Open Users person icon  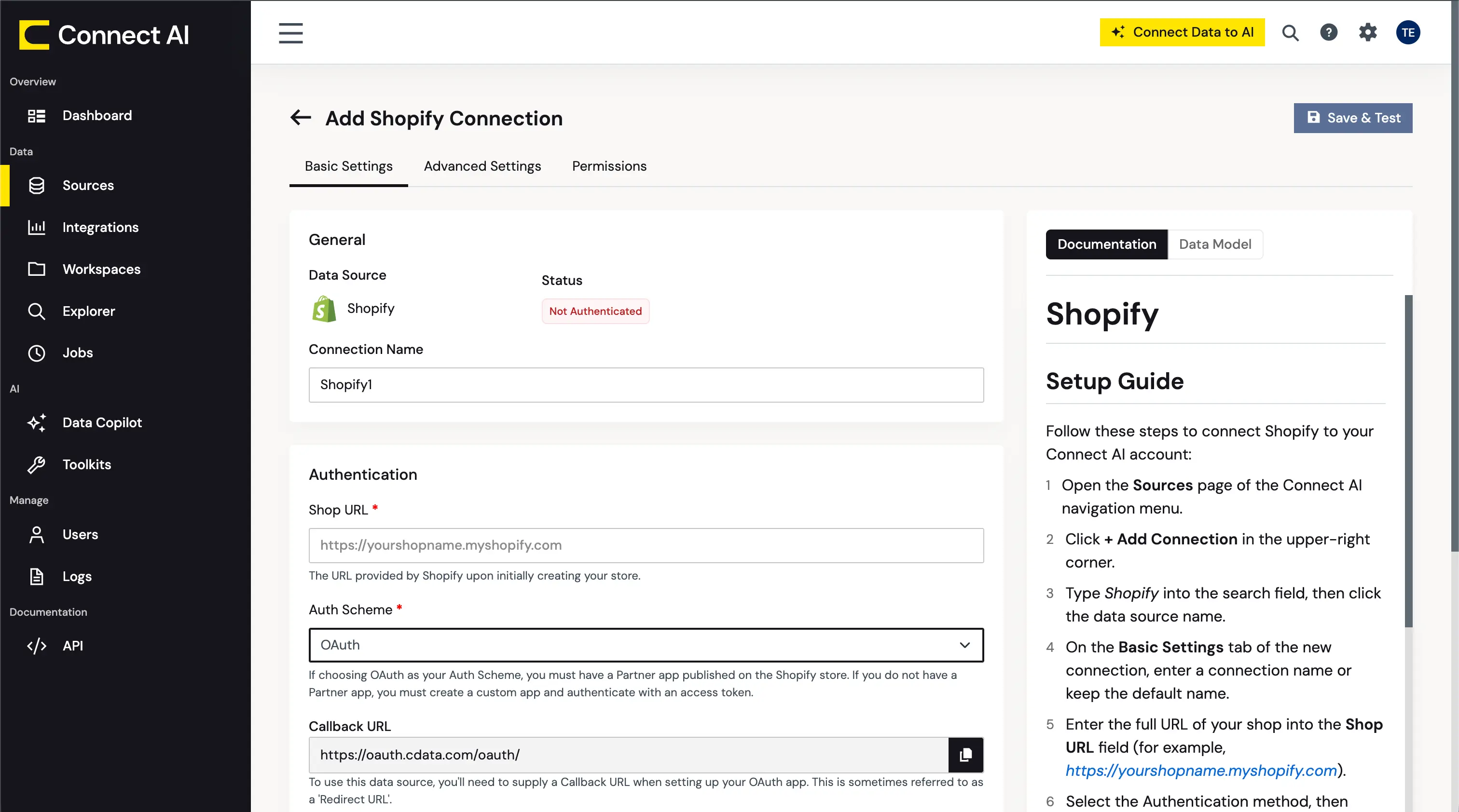pyautogui.click(x=37, y=535)
